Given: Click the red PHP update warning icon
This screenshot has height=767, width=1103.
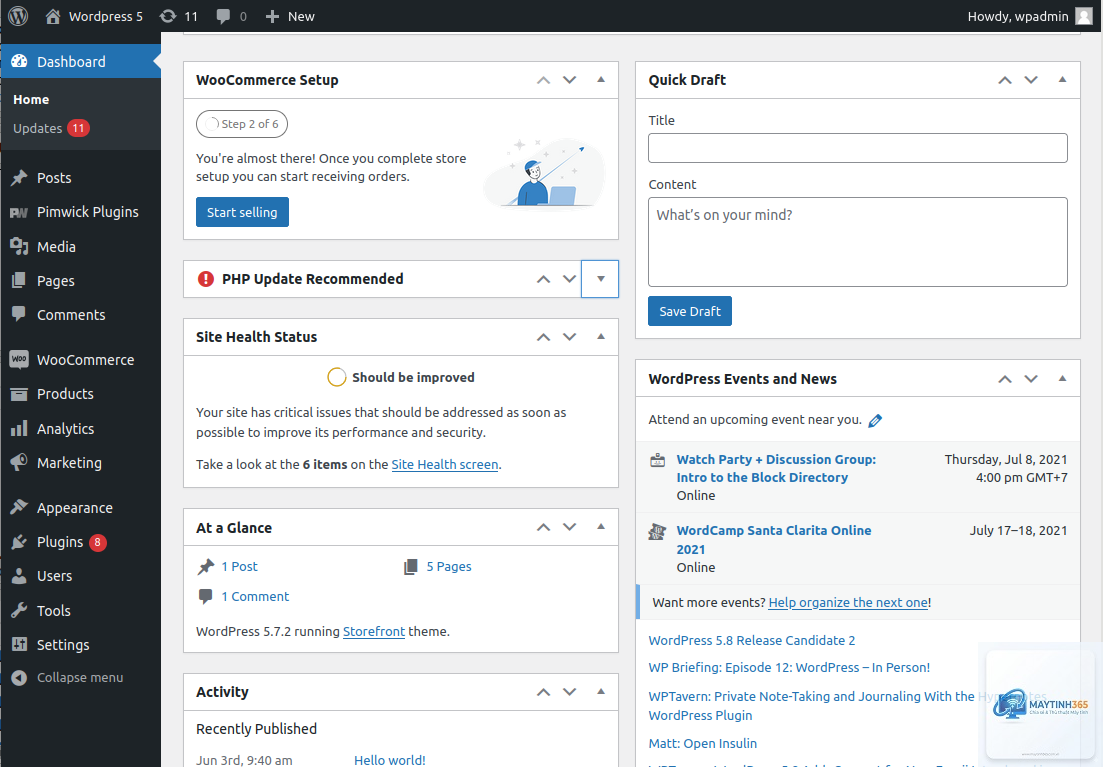Looking at the screenshot, I should 205,279.
